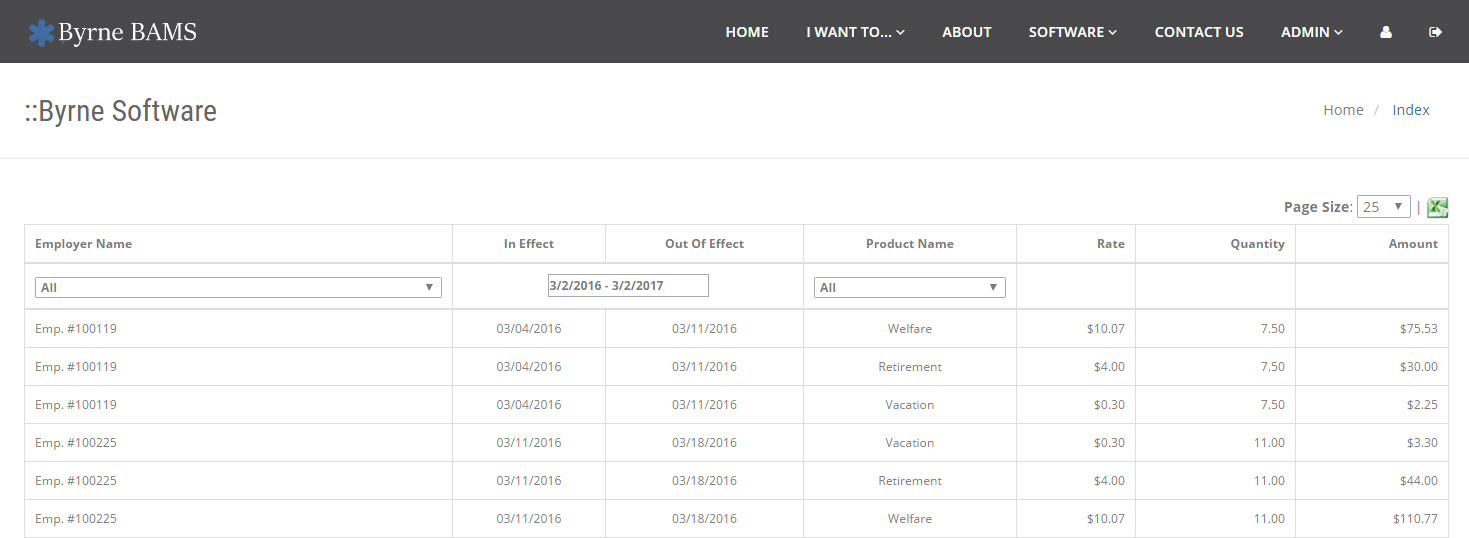The height and width of the screenshot is (538, 1469).
Task: Sort by Quantity column header
Action: click(x=1257, y=244)
